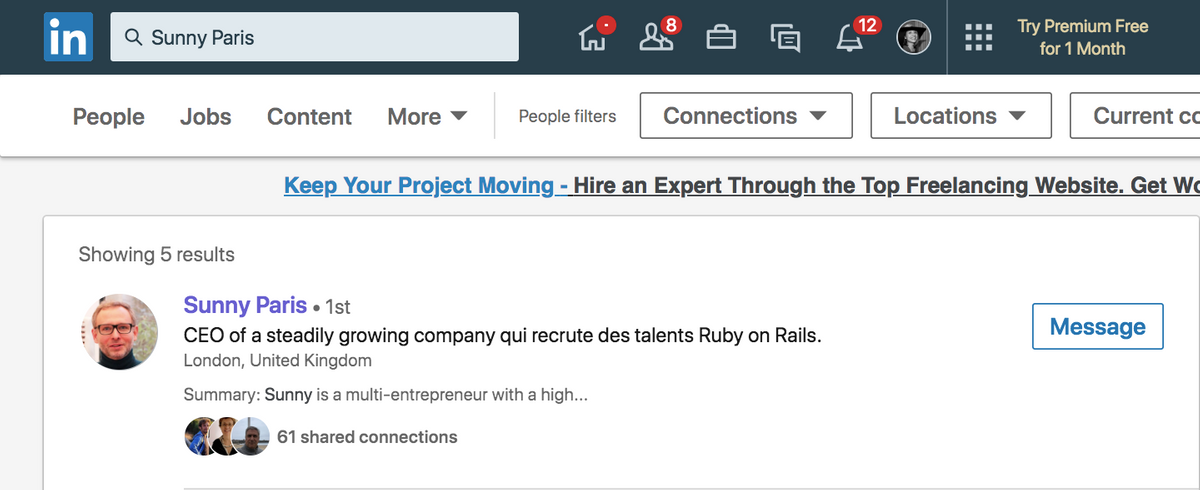Open the Home feed icon

click(x=593, y=38)
